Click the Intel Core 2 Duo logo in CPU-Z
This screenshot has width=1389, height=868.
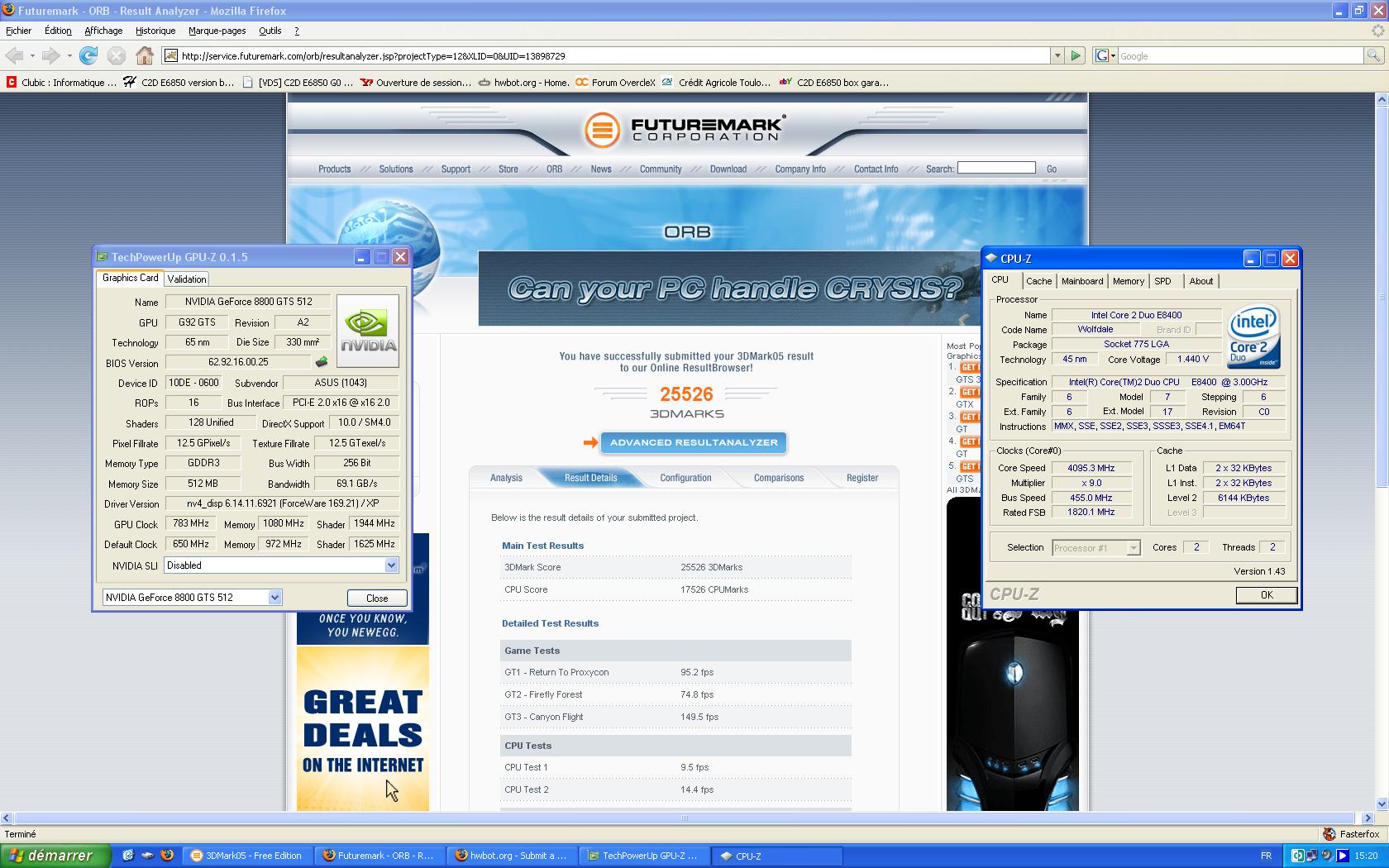coord(1253,336)
